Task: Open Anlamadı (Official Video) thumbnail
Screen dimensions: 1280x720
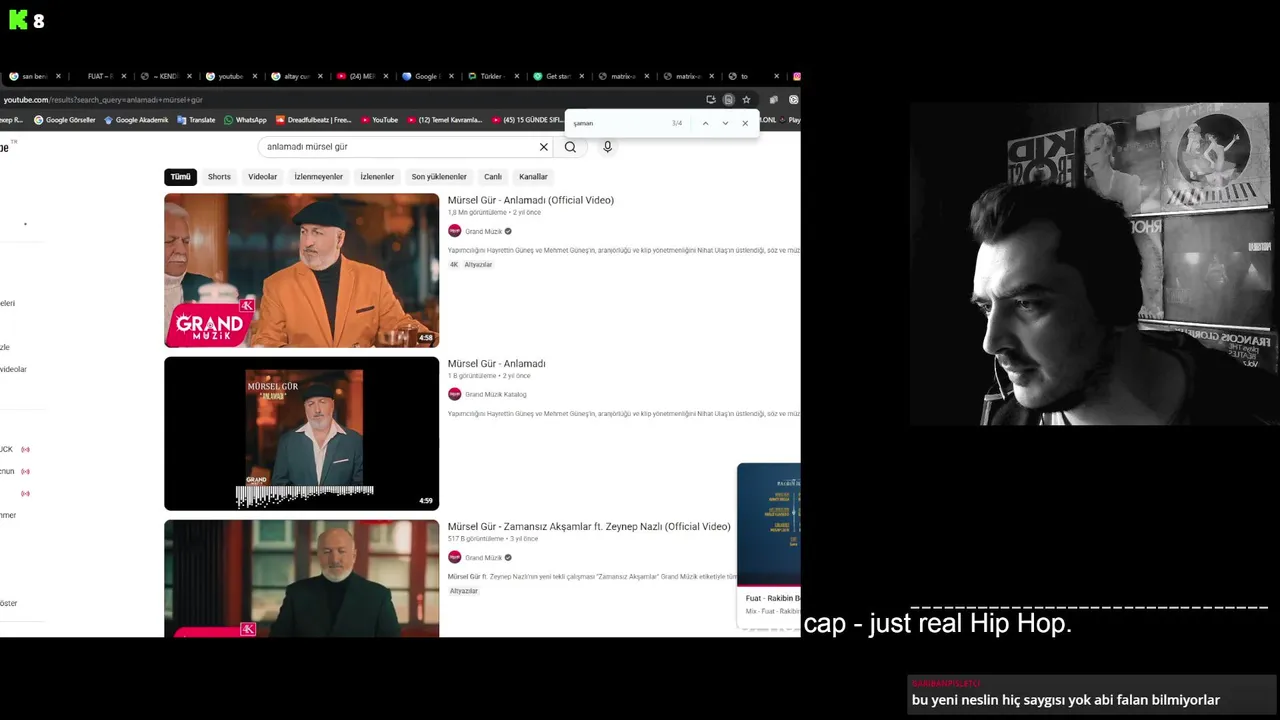Action: coord(301,270)
